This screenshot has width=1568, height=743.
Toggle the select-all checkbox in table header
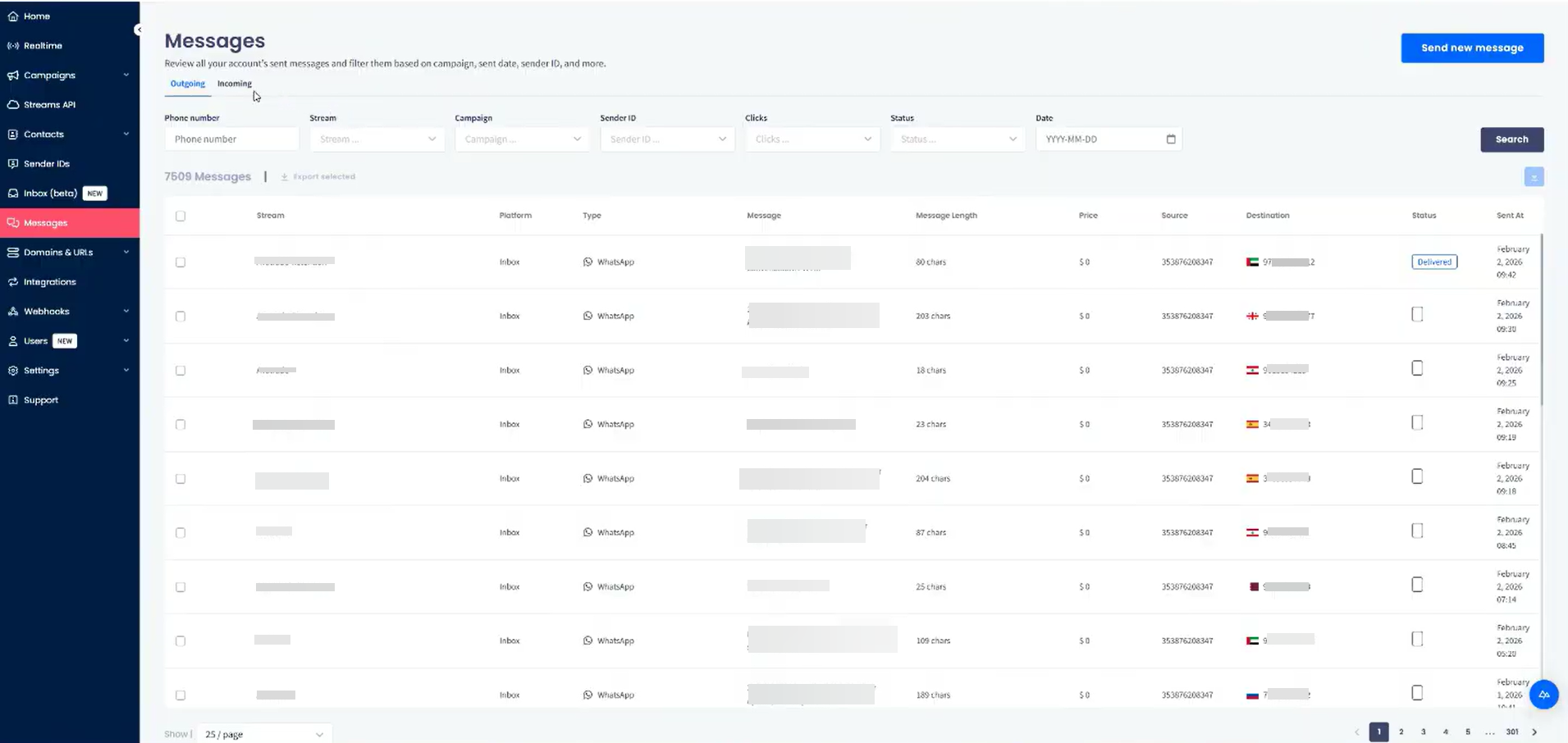pyautogui.click(x=181, y=216)
